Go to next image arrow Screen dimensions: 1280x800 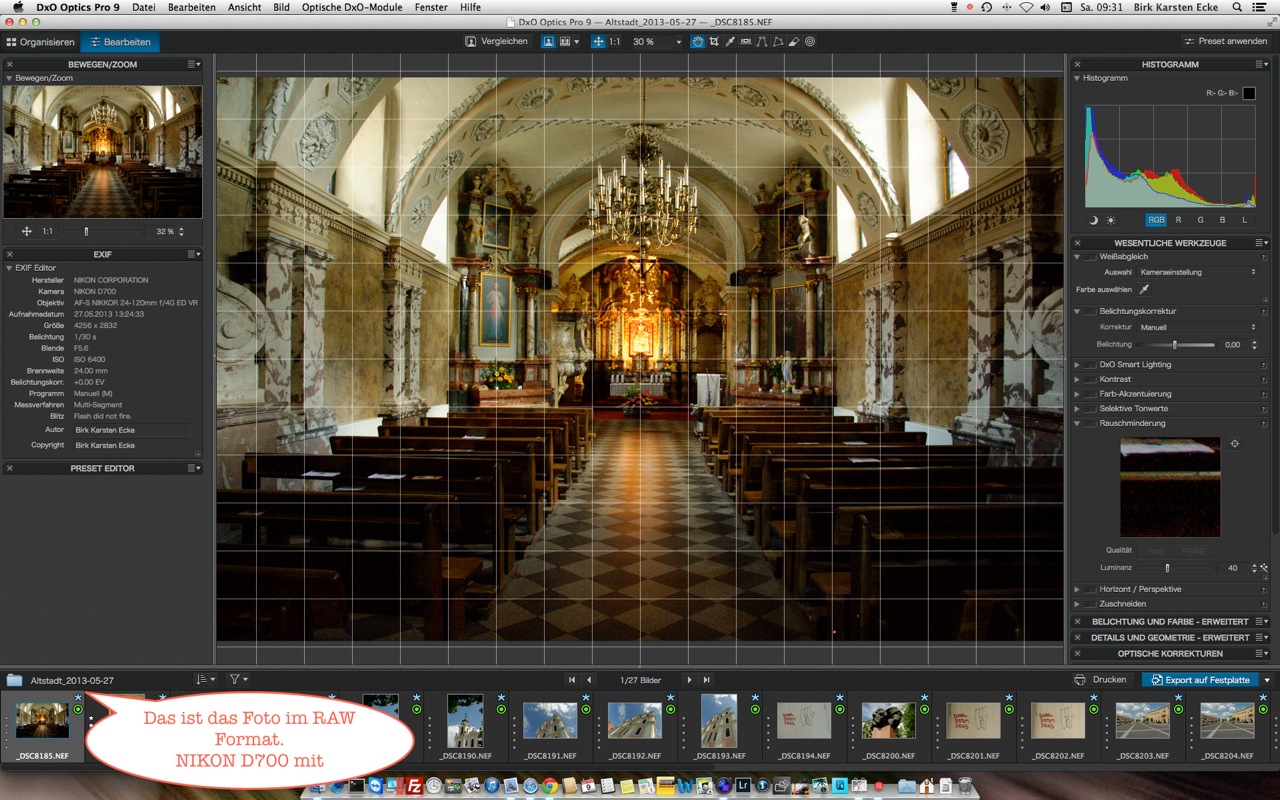689,680
